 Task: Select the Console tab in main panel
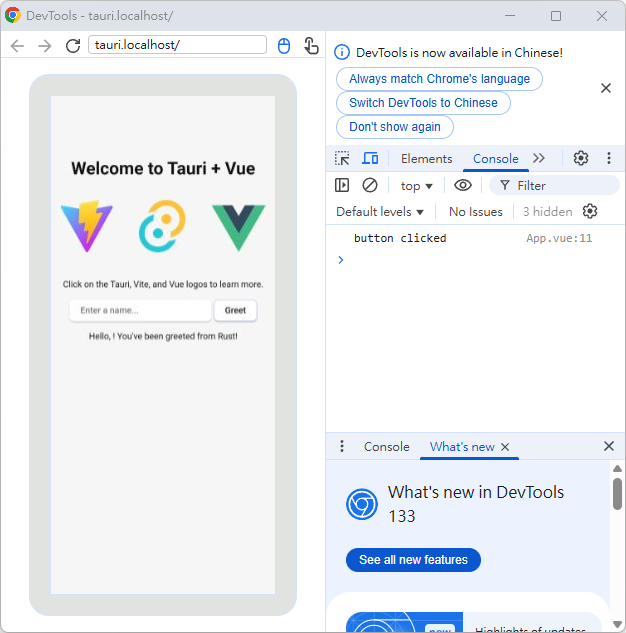[x=496, y=159]
